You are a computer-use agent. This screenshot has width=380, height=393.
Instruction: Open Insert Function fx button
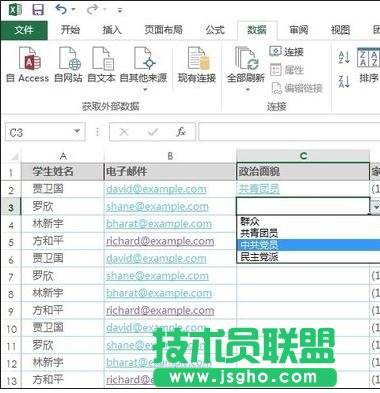181,132
